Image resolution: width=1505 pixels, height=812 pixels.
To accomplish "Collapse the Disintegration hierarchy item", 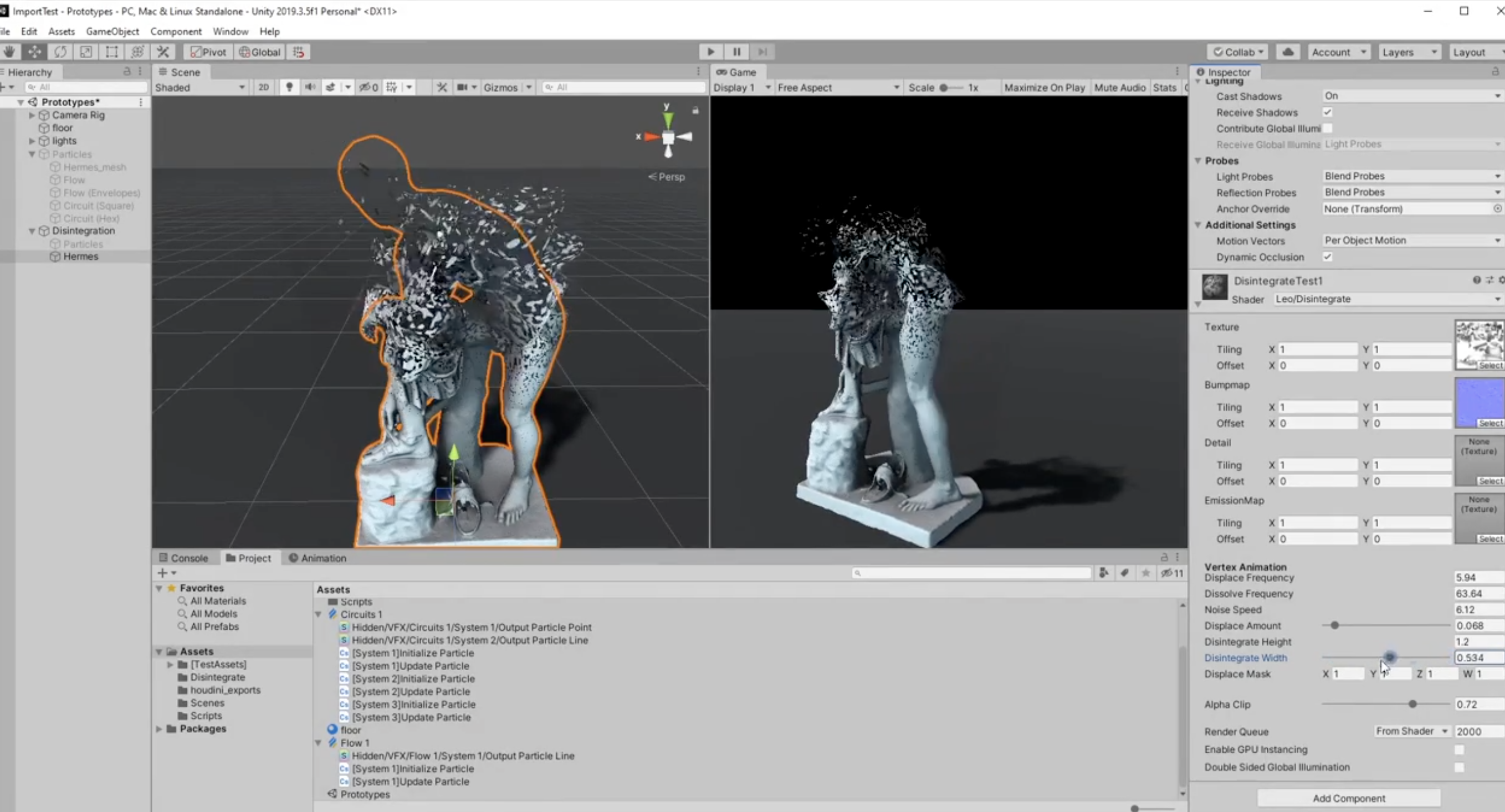I will [x=32, y=231].
